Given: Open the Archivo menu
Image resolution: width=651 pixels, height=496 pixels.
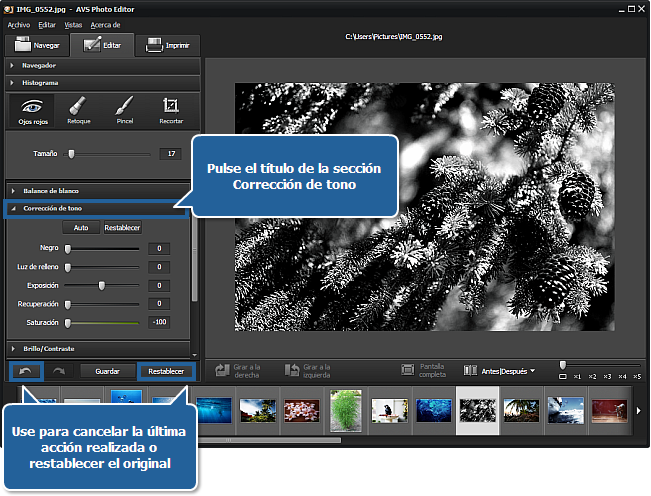Looking at the screenshot, I should tap(19, 23).
